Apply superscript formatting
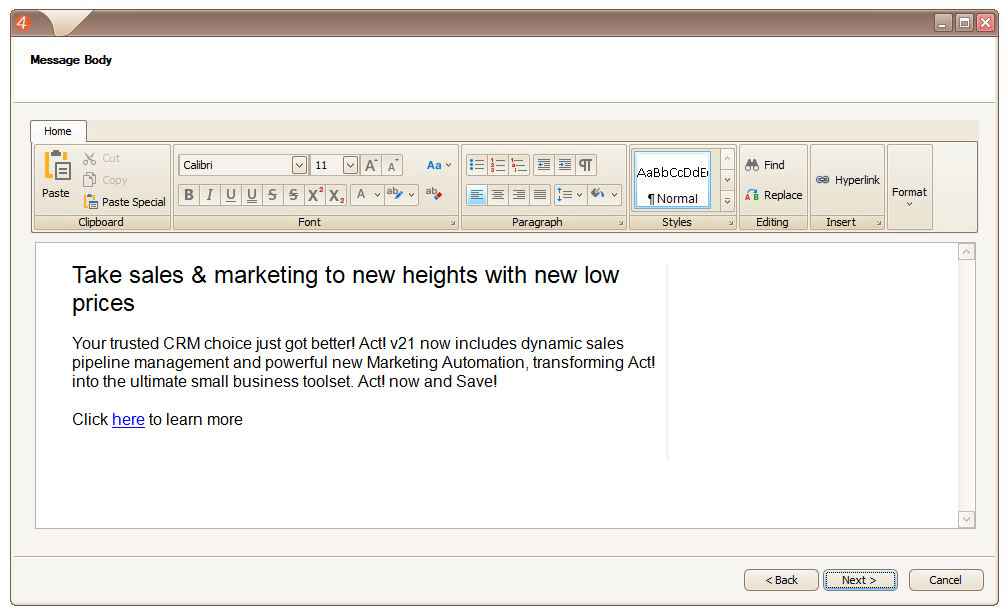This screenshot has width=1008, height=616. click(x=314, y=195)
